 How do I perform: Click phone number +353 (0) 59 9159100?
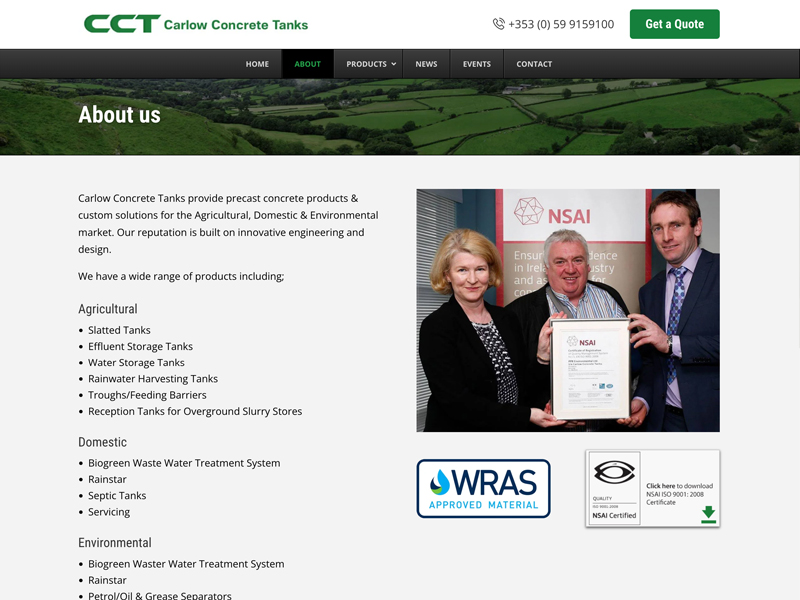561,24
